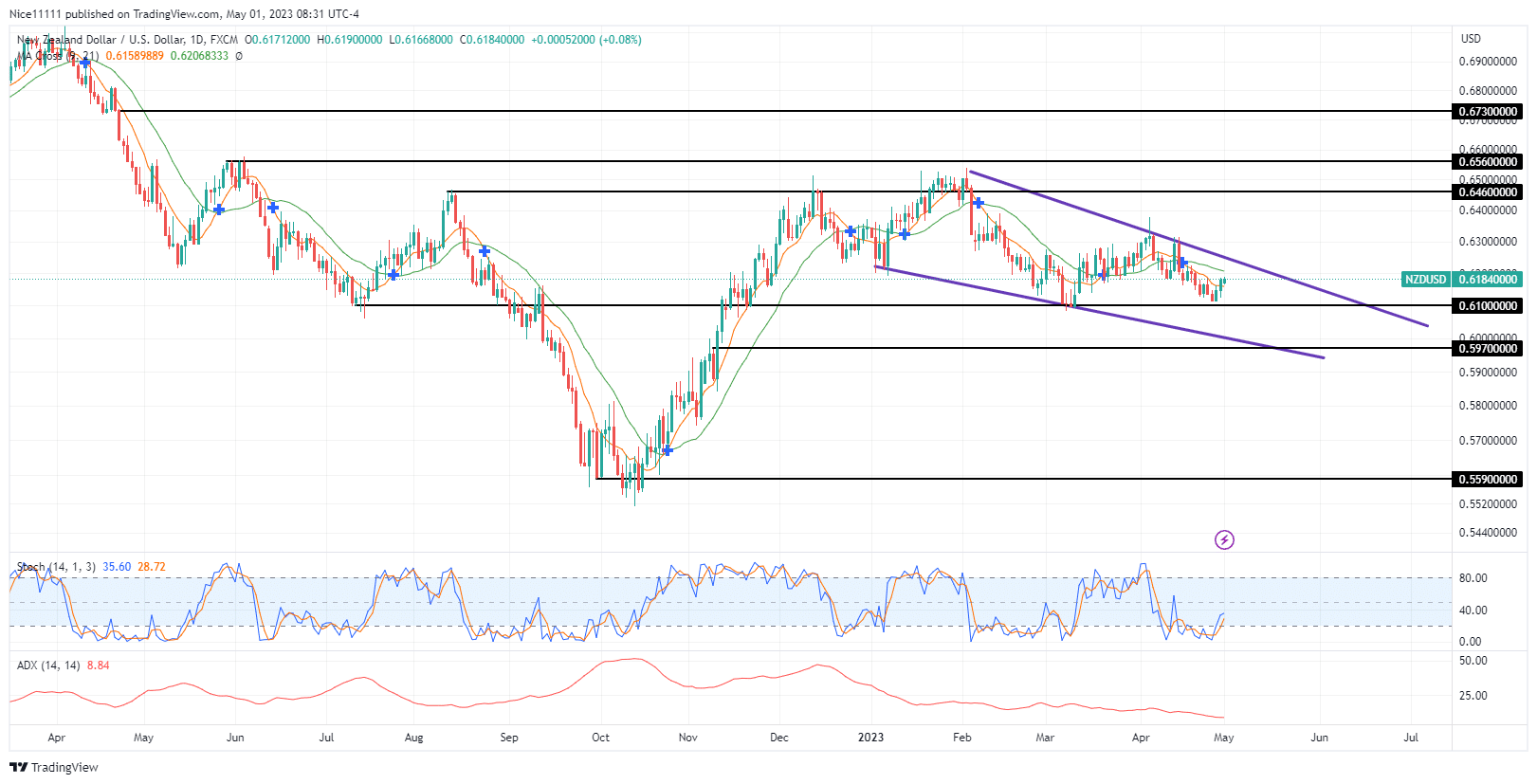Click the Dec label on time axis
The height and width of the screenshot is (784, 1537).
[779, 738]
